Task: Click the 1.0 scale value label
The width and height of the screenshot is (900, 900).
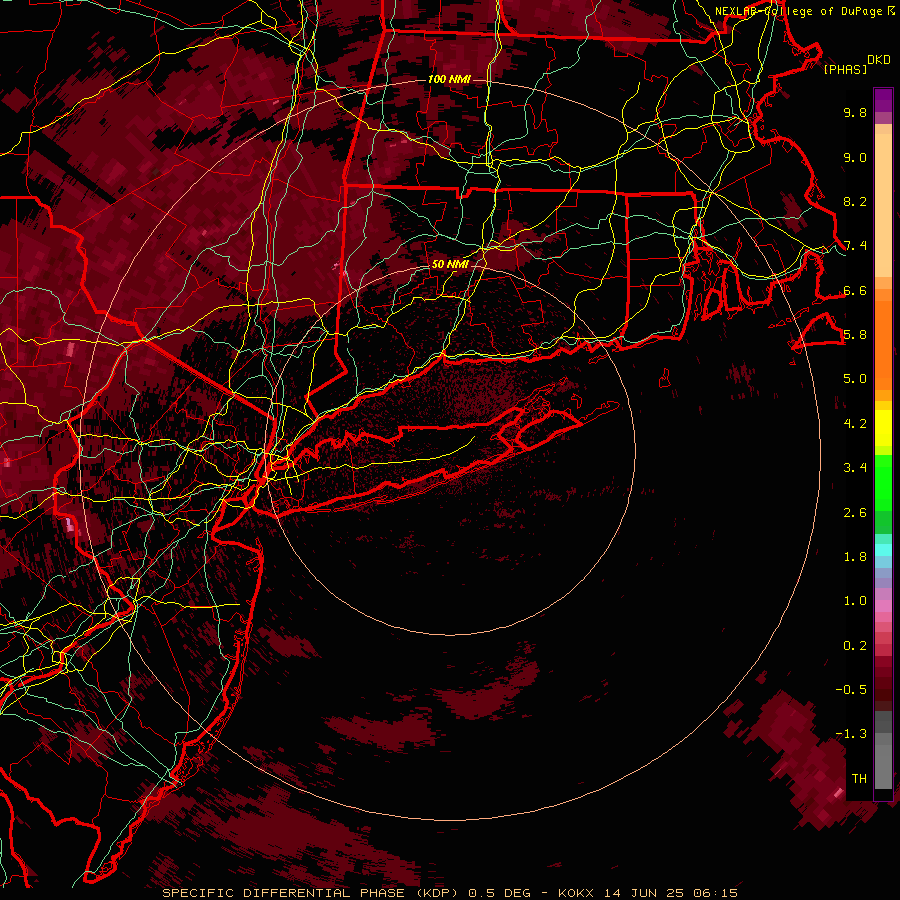Action: (x=855, y=601)
